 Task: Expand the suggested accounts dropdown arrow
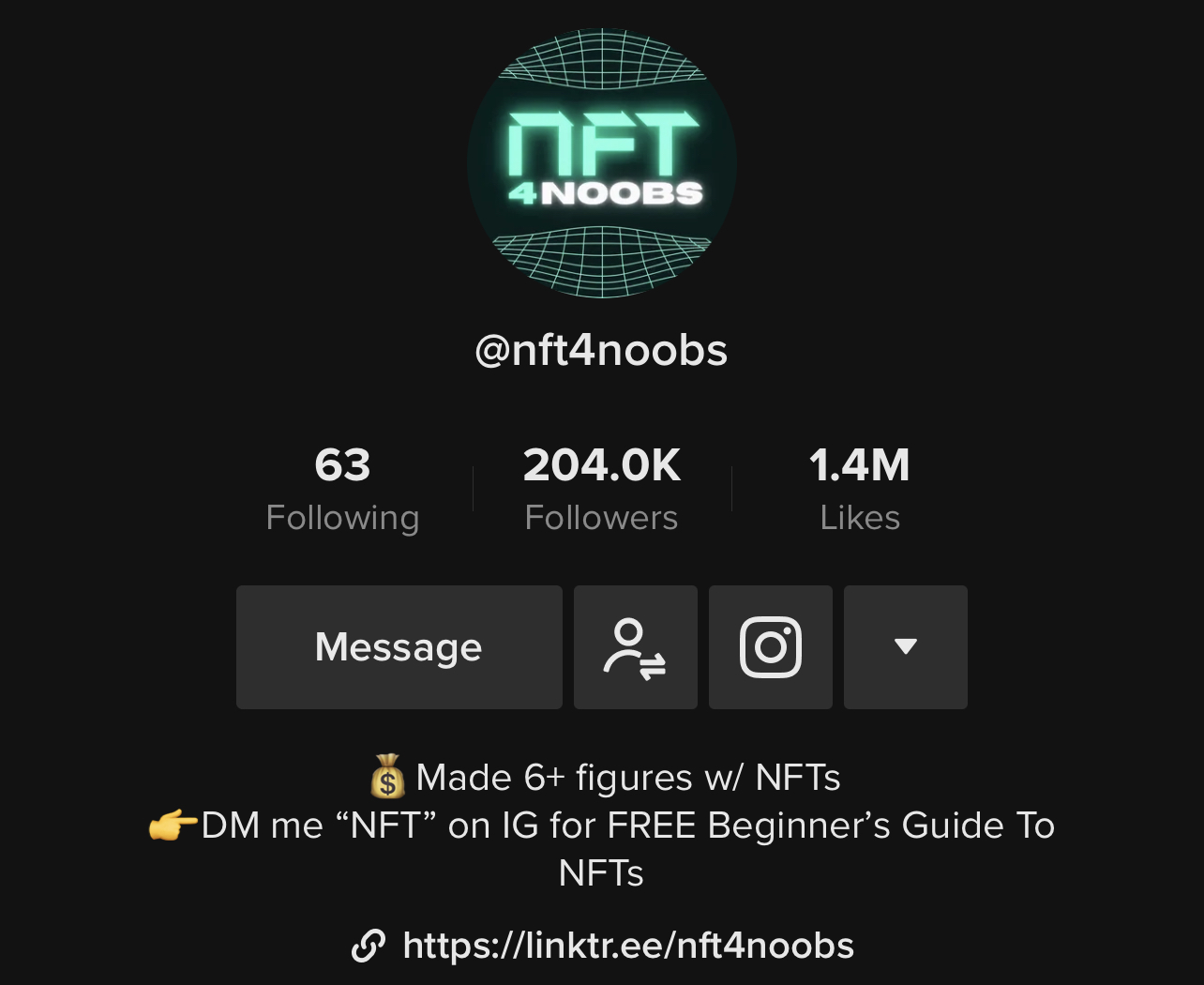(x=905, y=647)
